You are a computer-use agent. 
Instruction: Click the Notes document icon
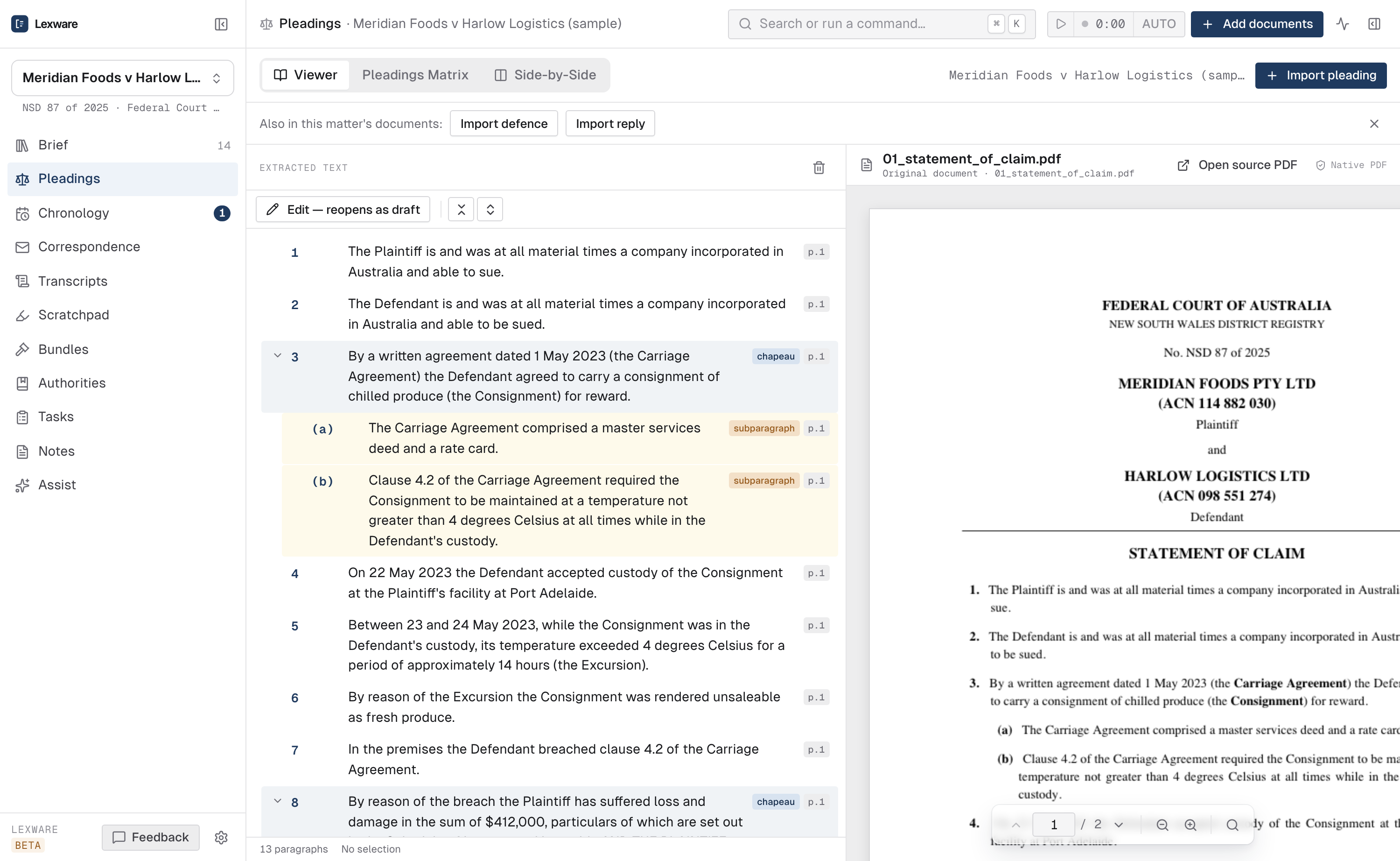[22, 451]
